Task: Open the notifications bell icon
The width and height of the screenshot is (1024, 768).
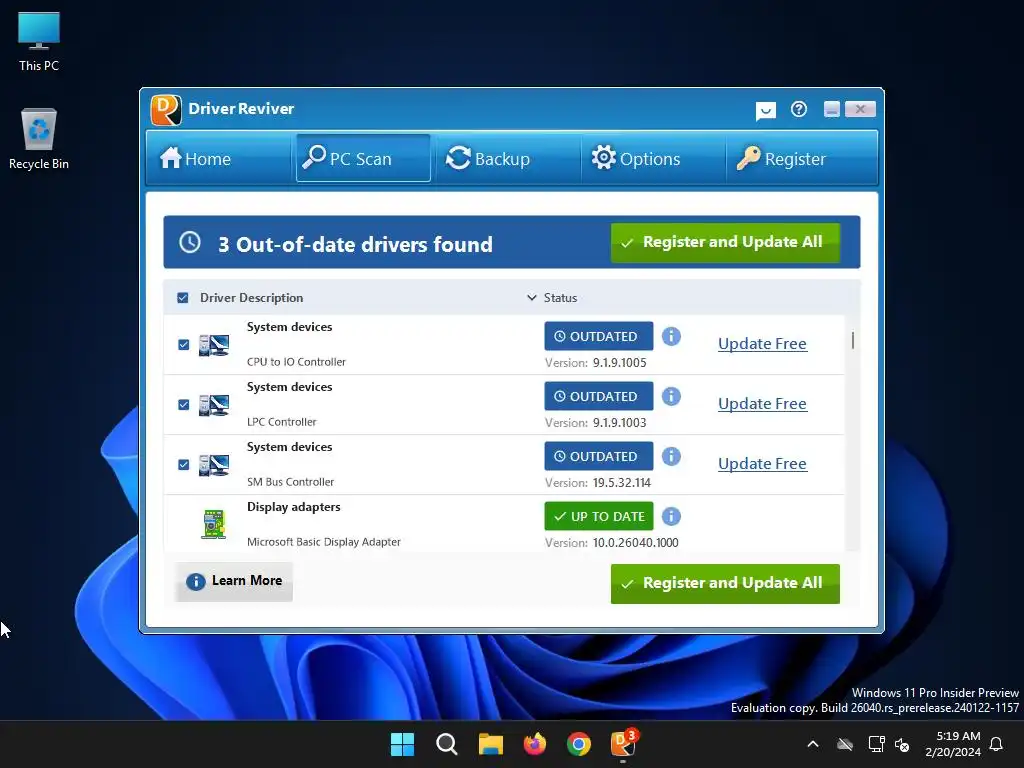Action: (x=997, y=744)
